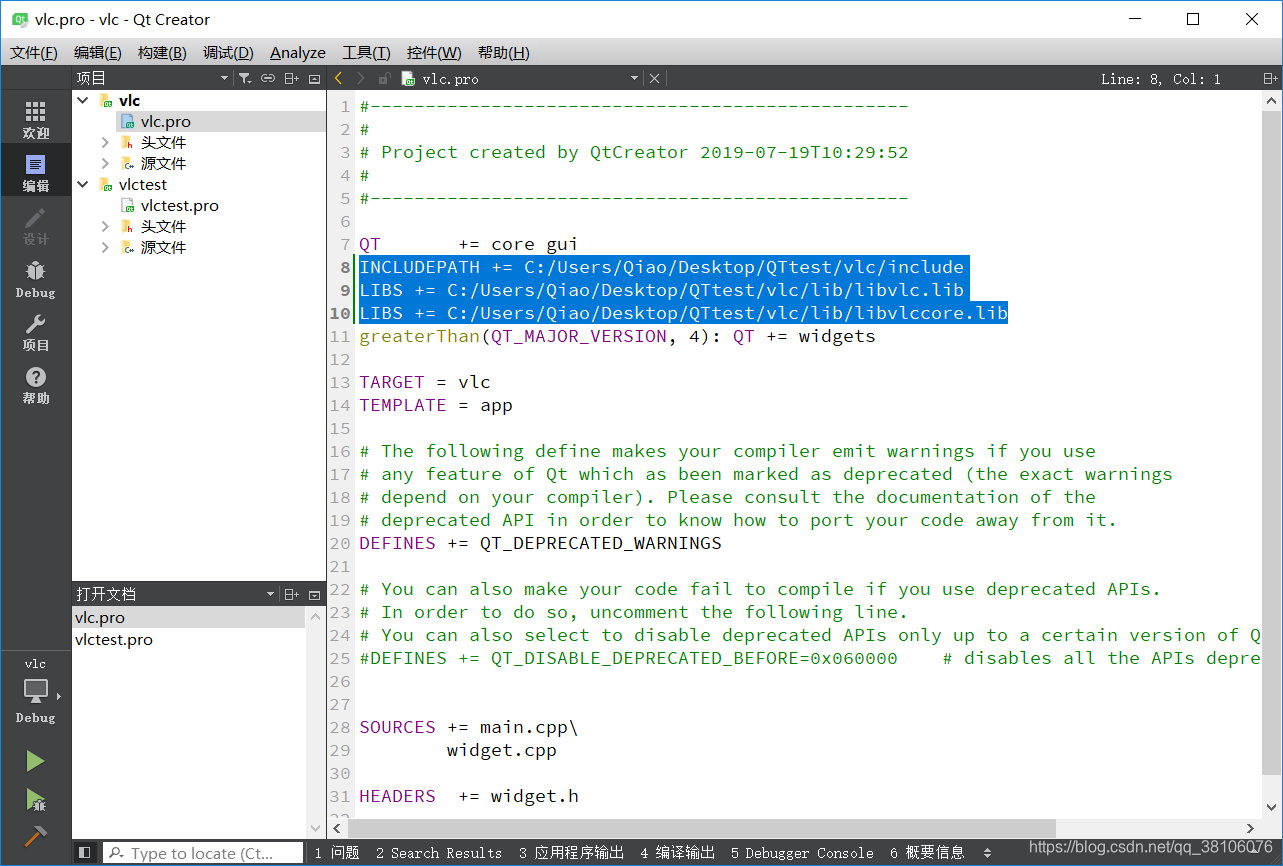
Task: Click the editor horizontal scrollbar thumb
Action: [700, 828]
